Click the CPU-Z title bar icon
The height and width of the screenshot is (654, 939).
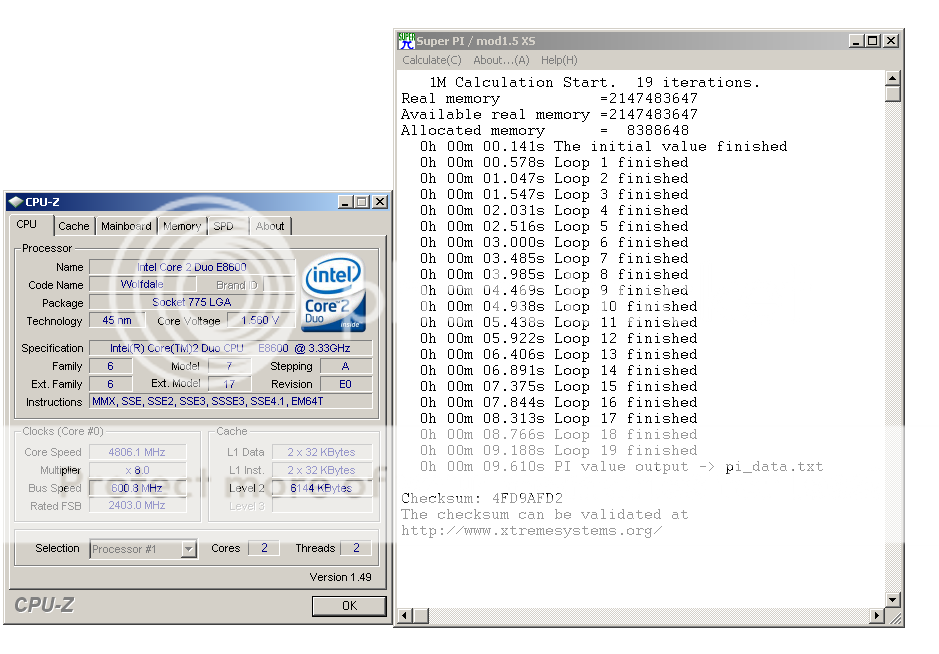tap(16, 202)
